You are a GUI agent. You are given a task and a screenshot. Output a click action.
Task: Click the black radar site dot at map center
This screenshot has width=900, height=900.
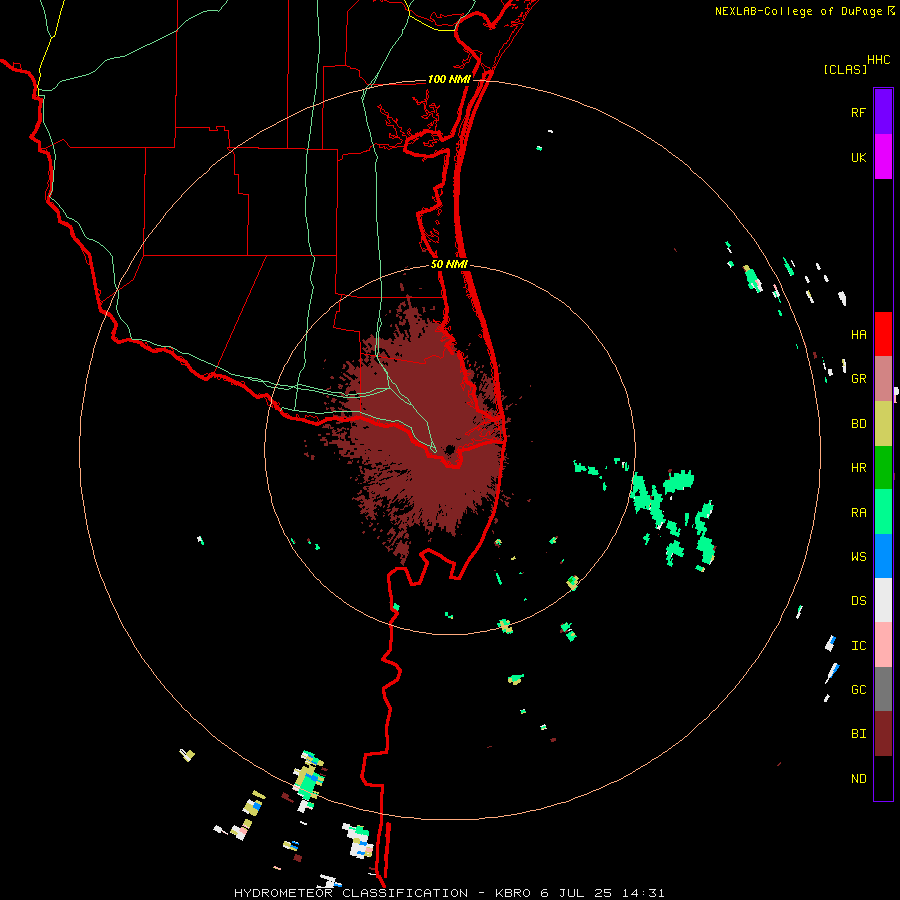450,449
